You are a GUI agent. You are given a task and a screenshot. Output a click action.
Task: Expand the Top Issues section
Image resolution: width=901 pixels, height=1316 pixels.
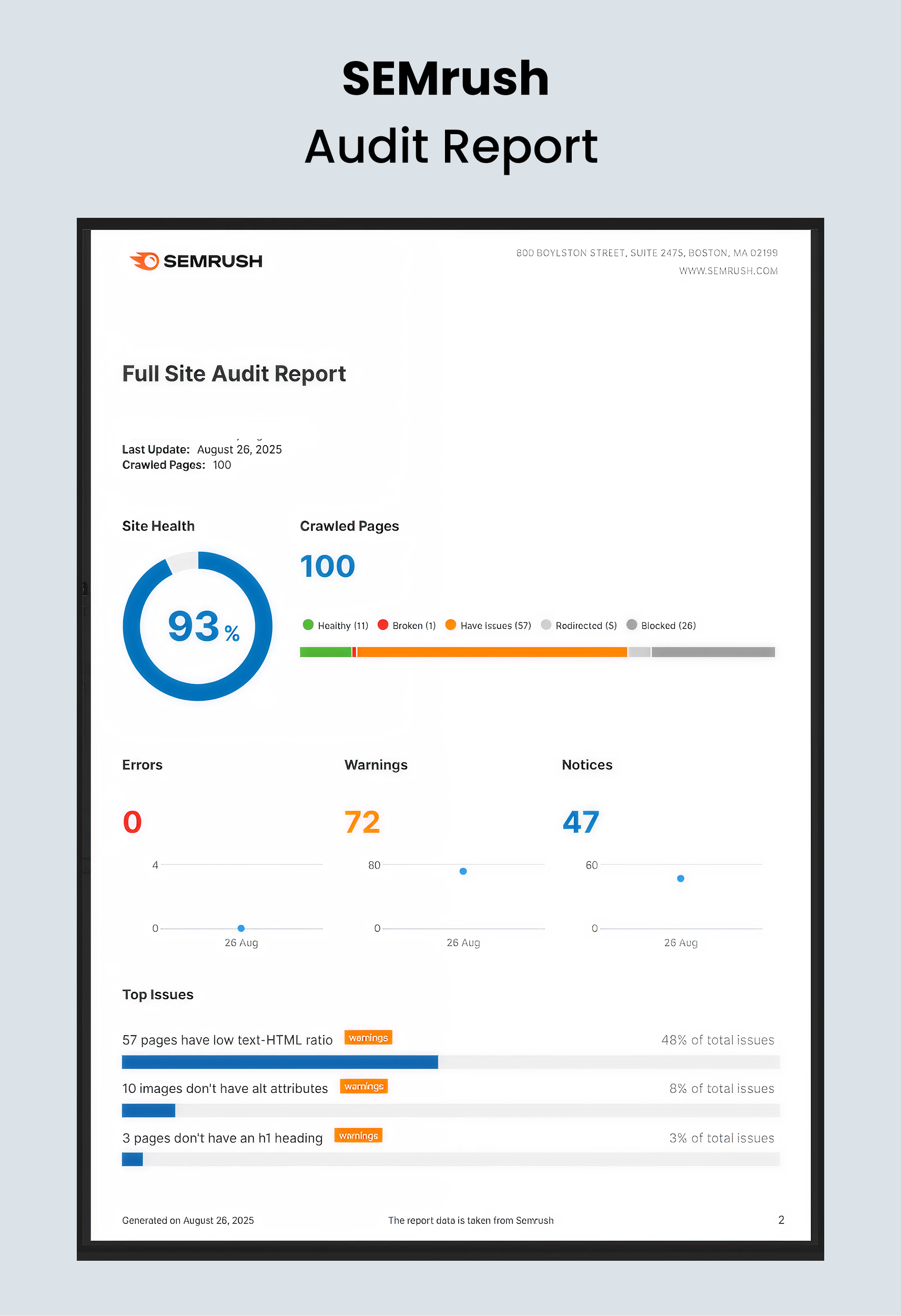click(x=158, y=994)
